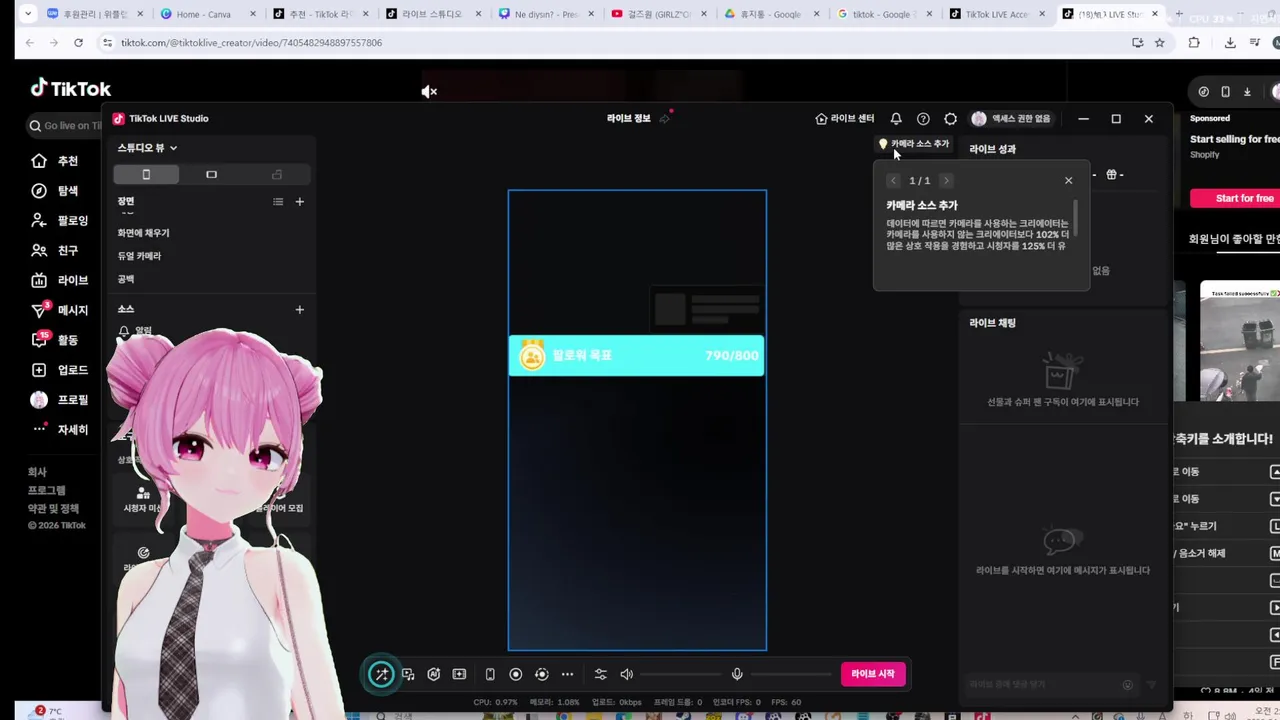The height and width of the screenshot is (720, 1280).
Task: Click the browser reload button
Action: [79, 43]
